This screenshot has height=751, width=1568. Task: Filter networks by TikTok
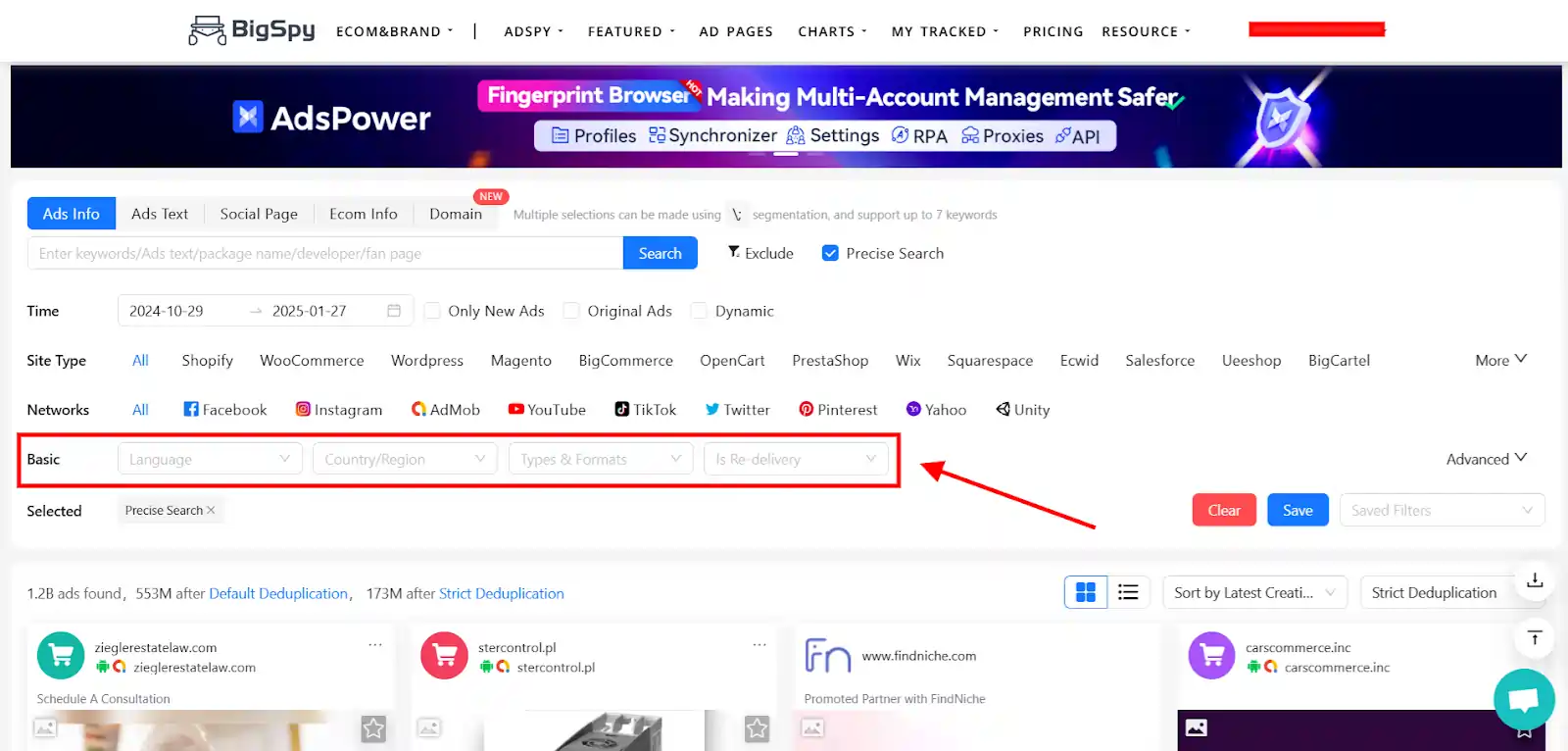646,410
